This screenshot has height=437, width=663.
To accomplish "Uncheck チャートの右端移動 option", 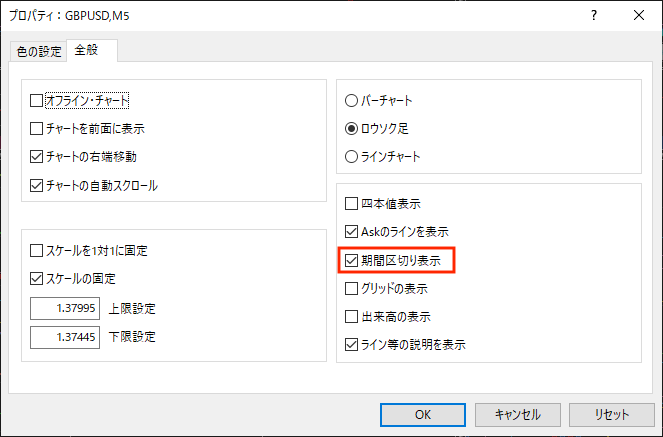I will coord(38,157).
